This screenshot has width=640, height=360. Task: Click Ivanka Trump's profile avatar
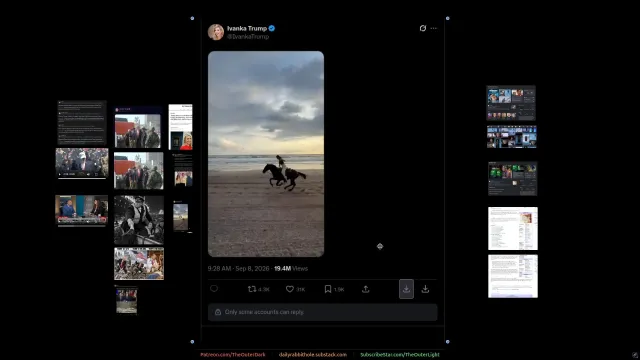tap(216, 32)
